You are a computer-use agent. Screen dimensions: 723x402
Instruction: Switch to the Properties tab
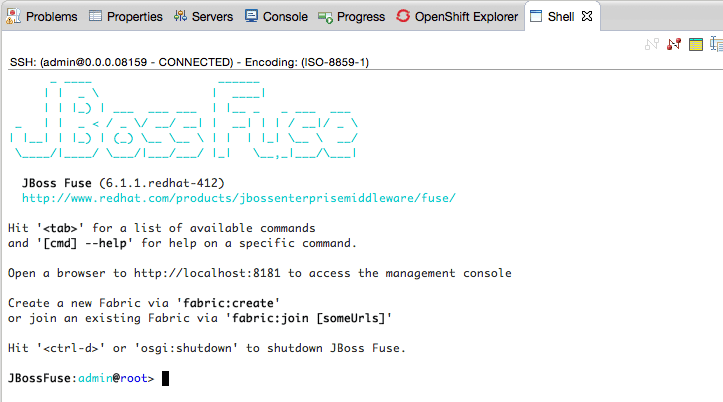tap(125, 17)
